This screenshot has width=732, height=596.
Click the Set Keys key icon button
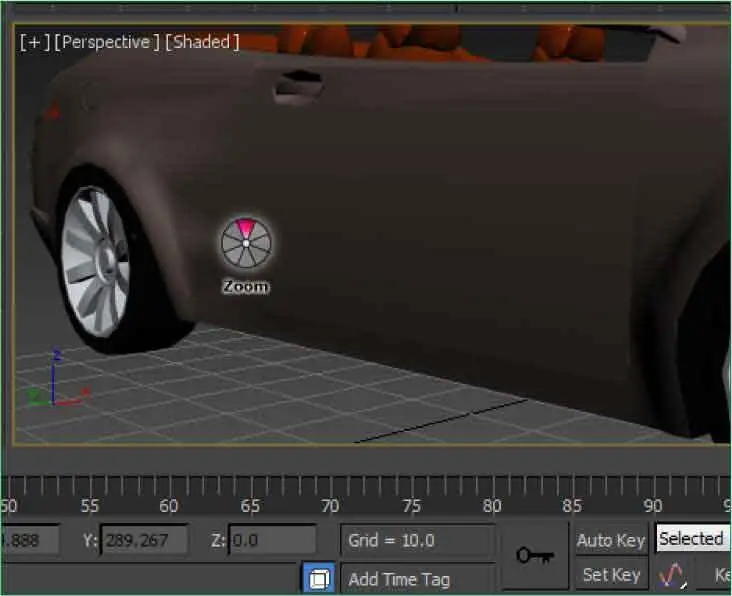534,555
